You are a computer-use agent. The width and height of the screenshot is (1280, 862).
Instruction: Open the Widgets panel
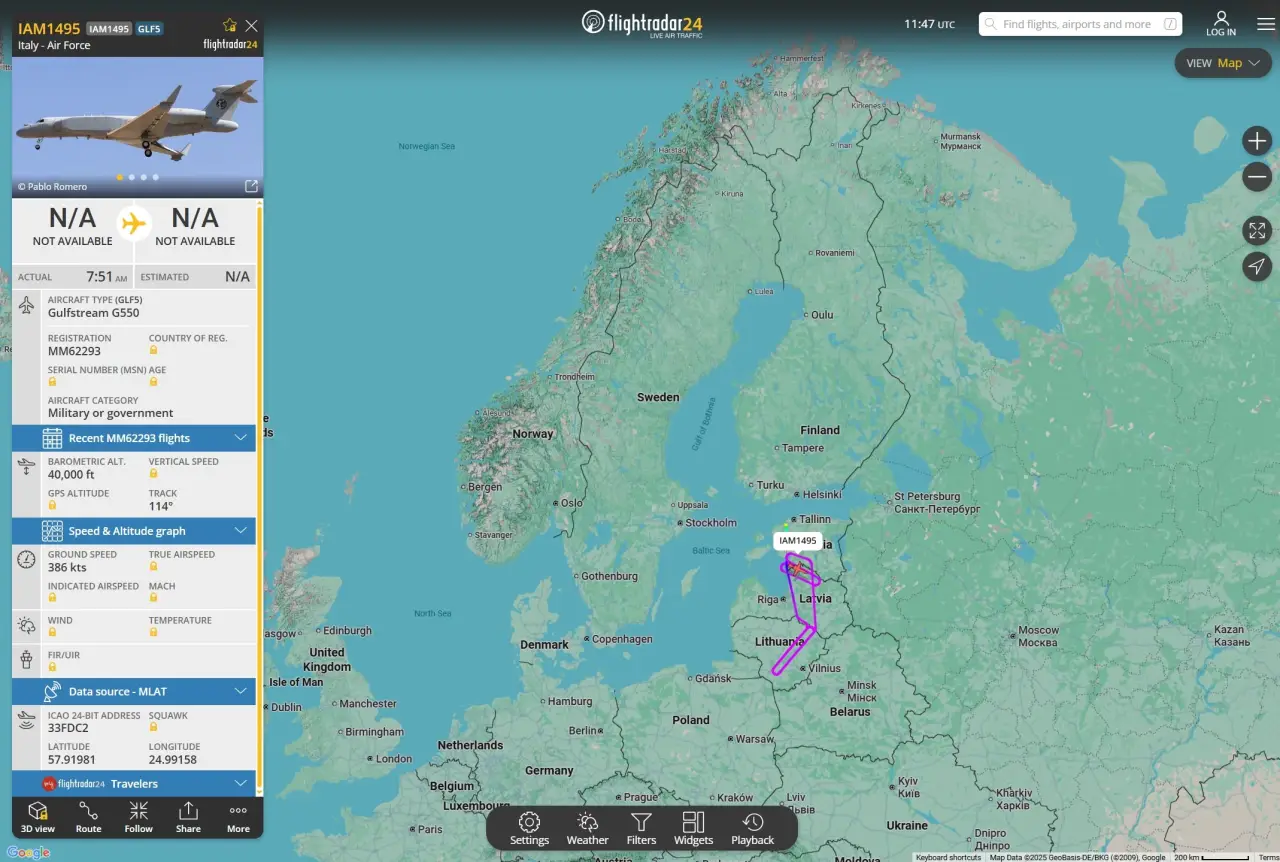pos(693,828)
